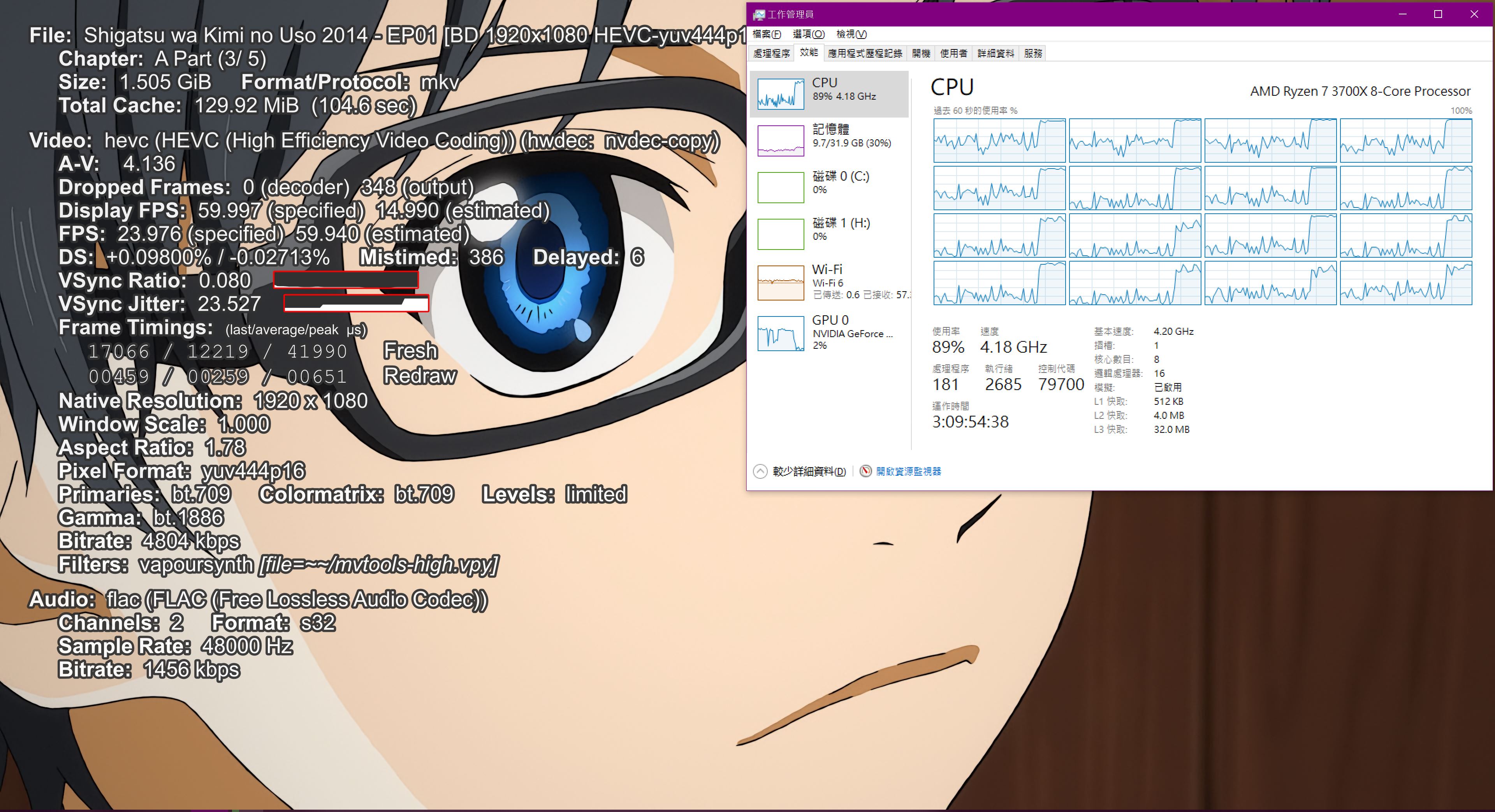Image resolution: width=1495 pixels, height=812 pixels.
Task: Click the Resource Monitor icon beside the link
Action: click(865, 471)
